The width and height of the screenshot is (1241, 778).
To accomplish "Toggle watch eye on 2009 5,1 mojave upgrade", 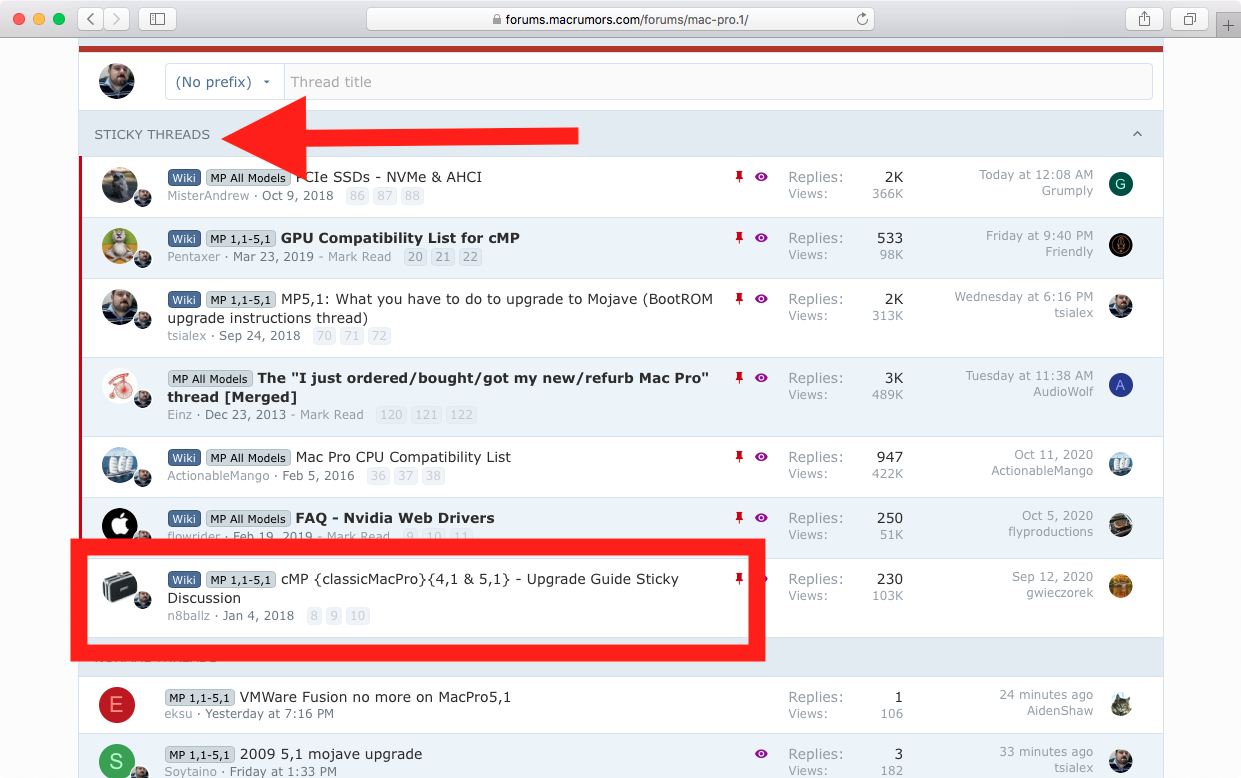I will click(761, 754).
